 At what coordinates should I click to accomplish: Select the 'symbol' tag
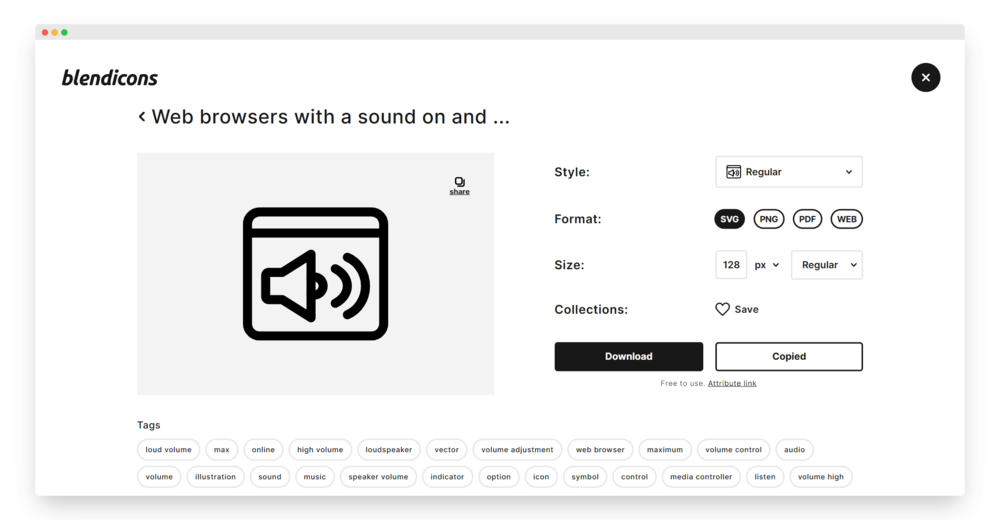coord(585,477)
